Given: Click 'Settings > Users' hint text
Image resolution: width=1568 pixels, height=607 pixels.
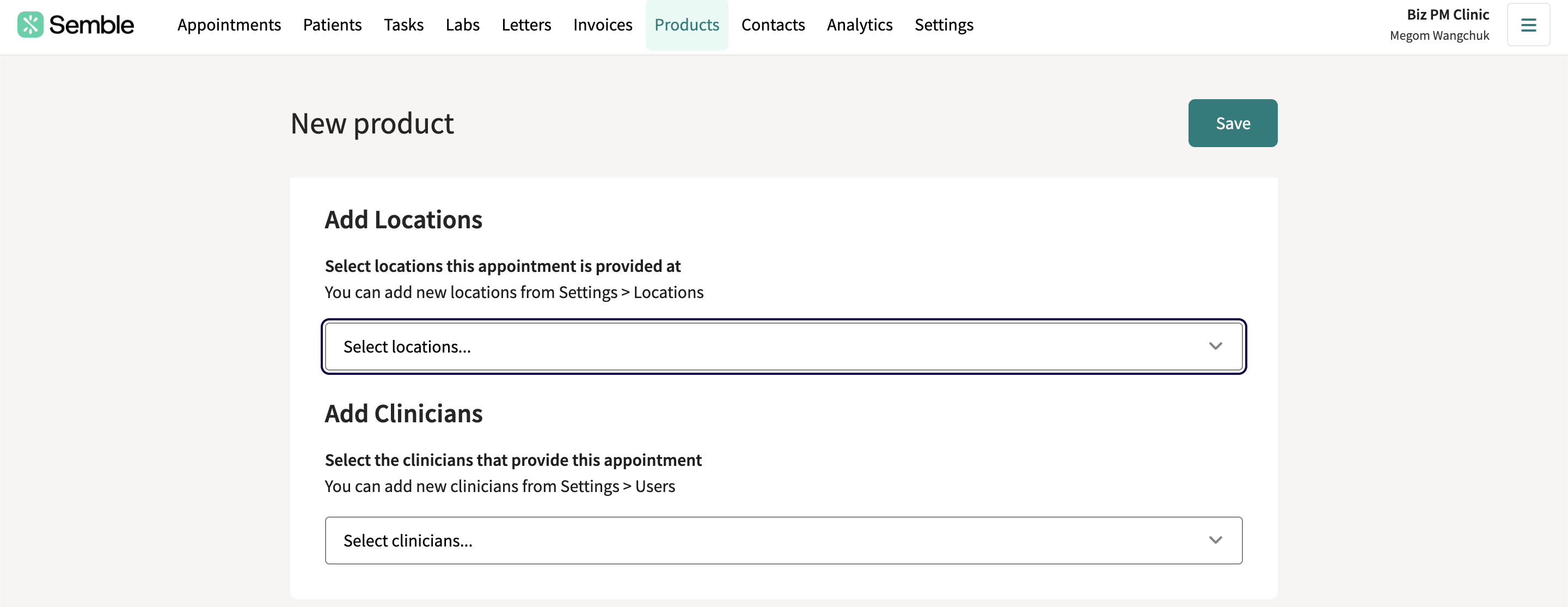Looking at the screenshot, I should [618, 487].
